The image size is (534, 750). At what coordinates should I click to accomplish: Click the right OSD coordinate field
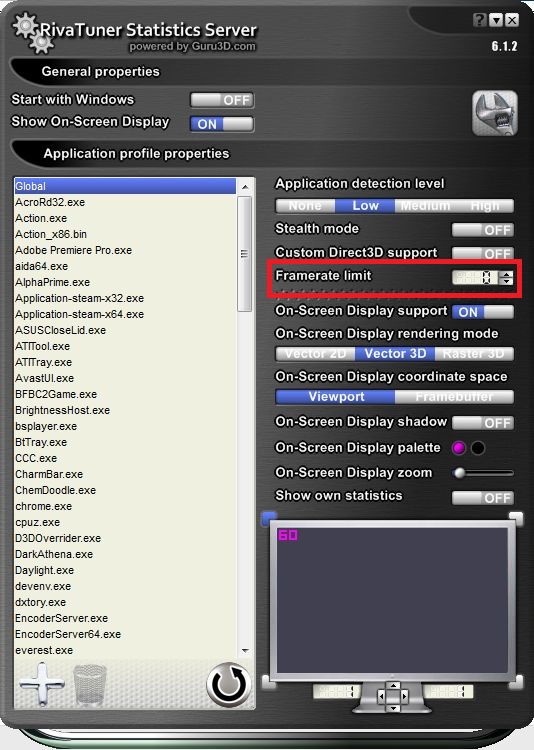pyautogui.click(x=449, y=691)
